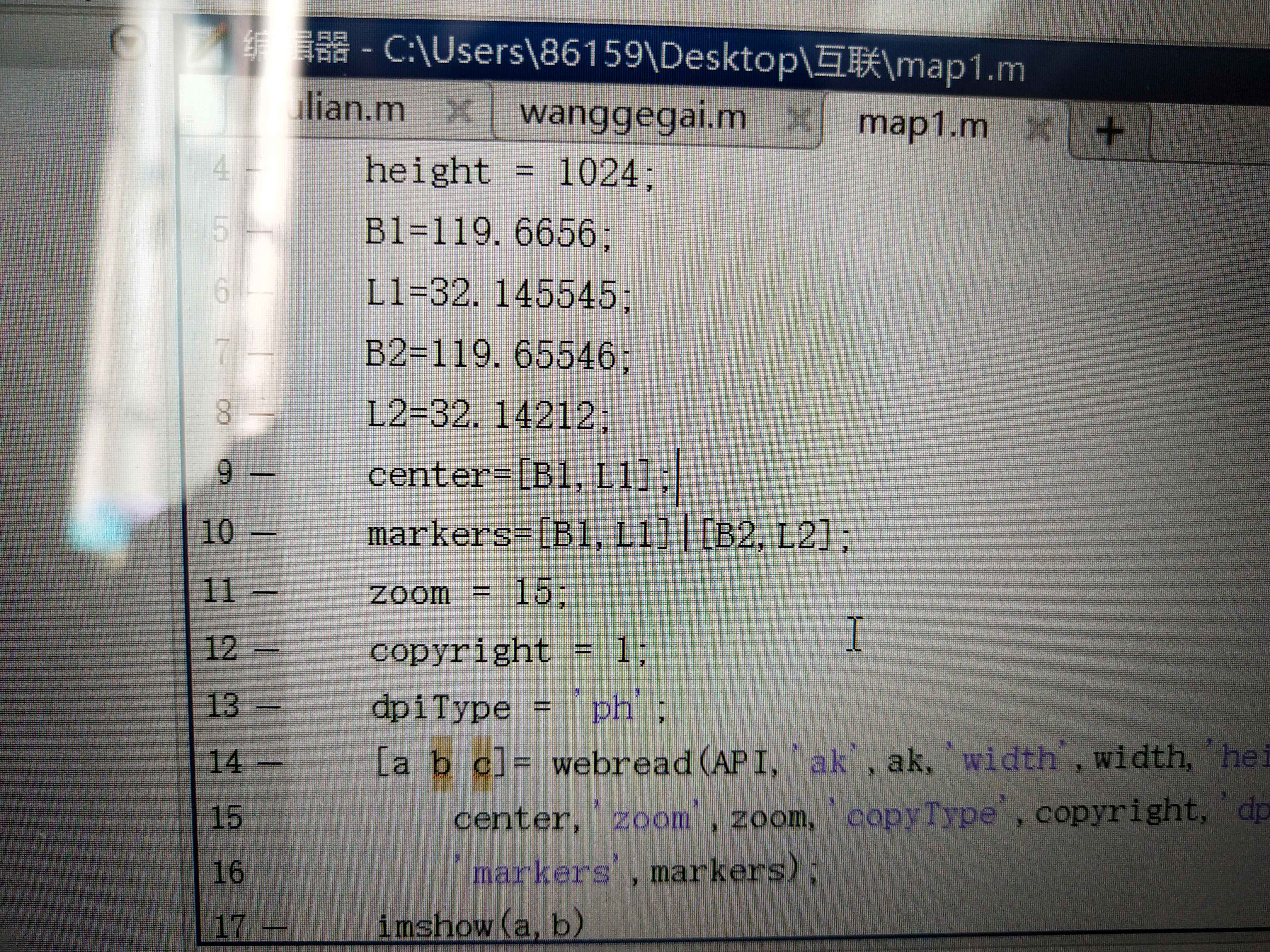Click the 'imshow(a,b)' code line

click(481, 925)
